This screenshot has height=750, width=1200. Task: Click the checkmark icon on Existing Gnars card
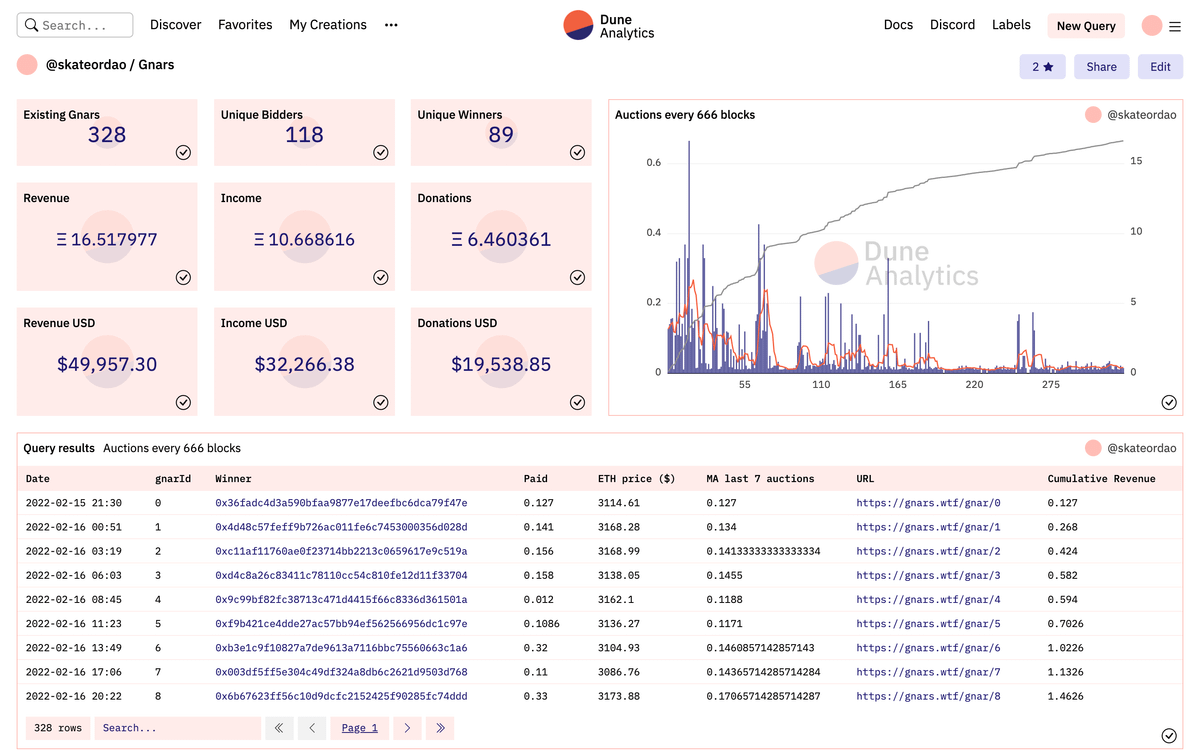183,152
